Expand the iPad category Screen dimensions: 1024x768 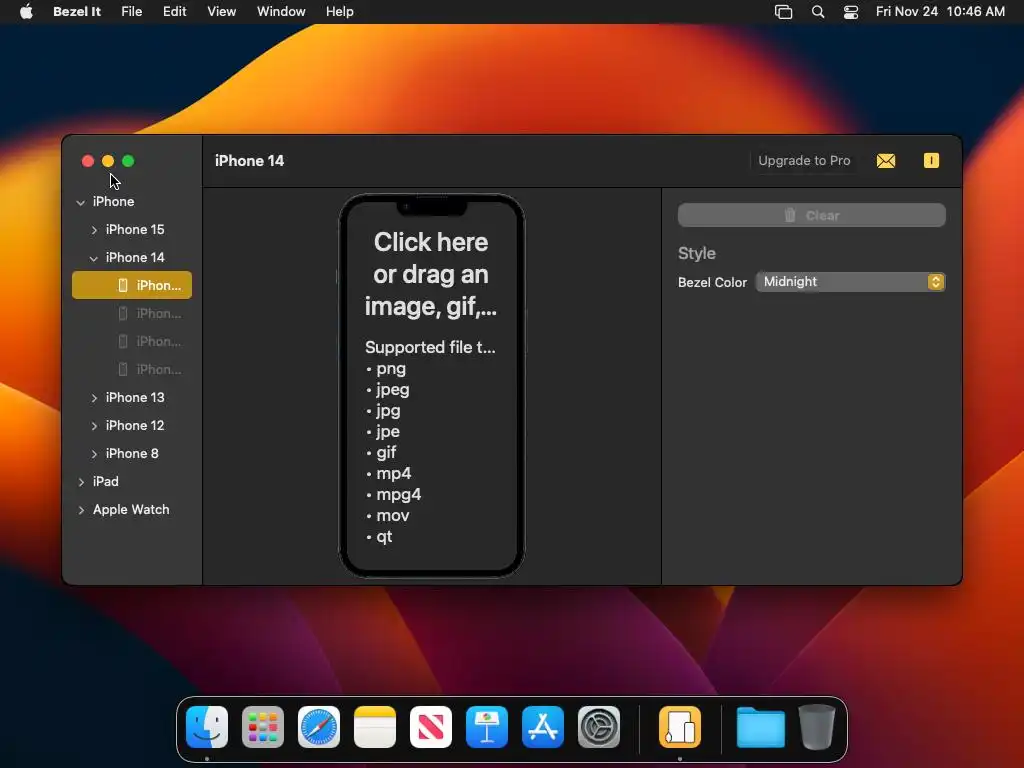pos(81,482)
